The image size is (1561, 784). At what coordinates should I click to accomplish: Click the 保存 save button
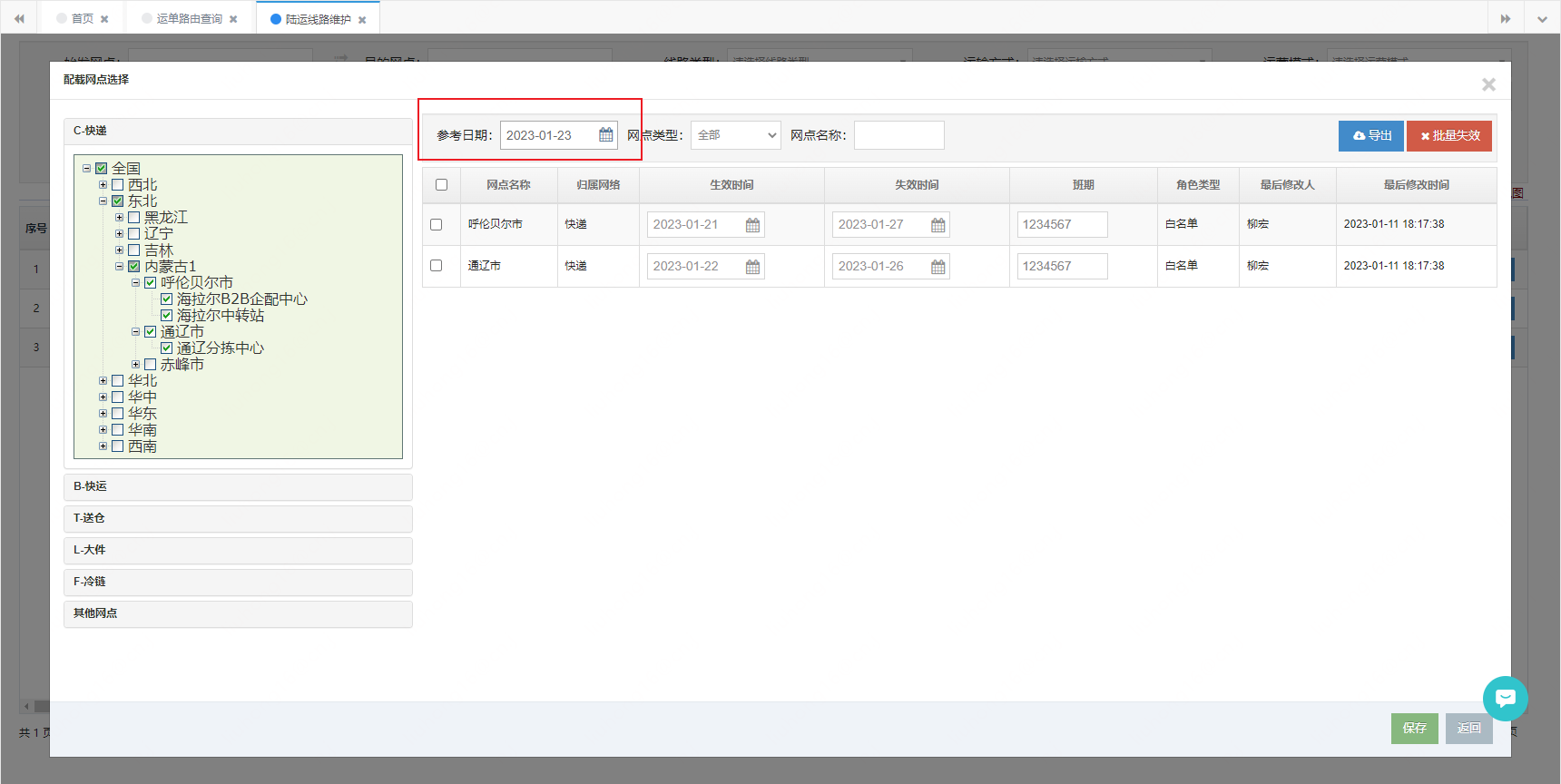pos(1415,729)
